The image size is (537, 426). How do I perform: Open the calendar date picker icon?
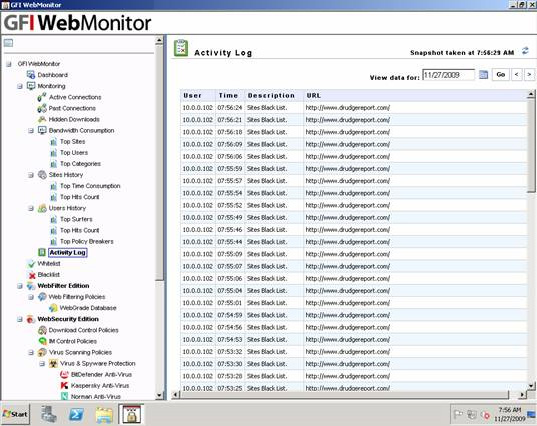pos(483,74)
